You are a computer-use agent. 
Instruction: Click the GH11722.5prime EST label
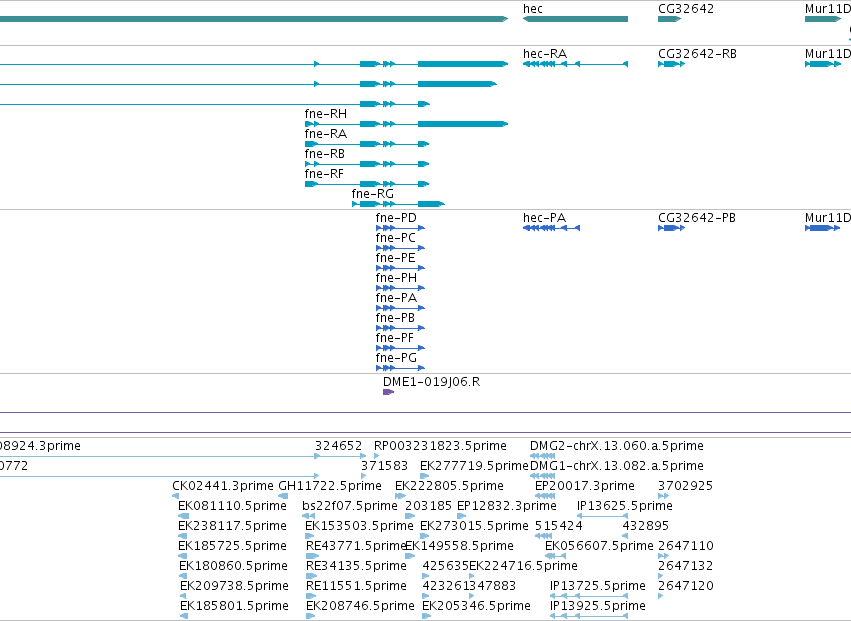coord(330,486)
